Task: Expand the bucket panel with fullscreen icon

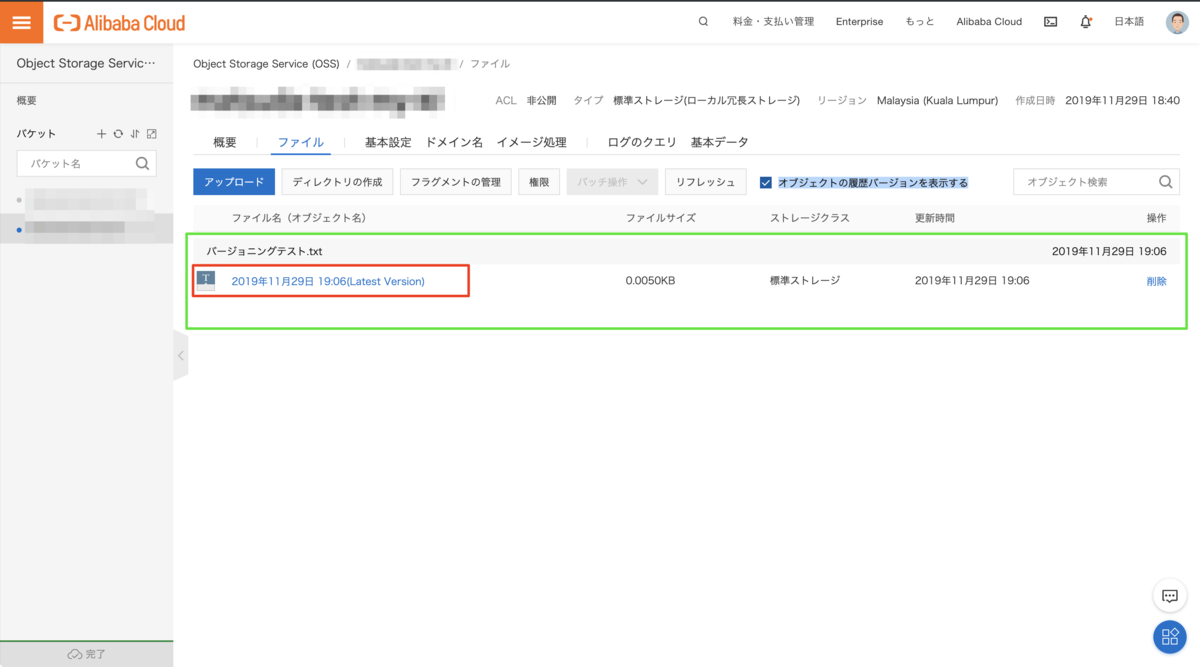Action: [151, 134]
